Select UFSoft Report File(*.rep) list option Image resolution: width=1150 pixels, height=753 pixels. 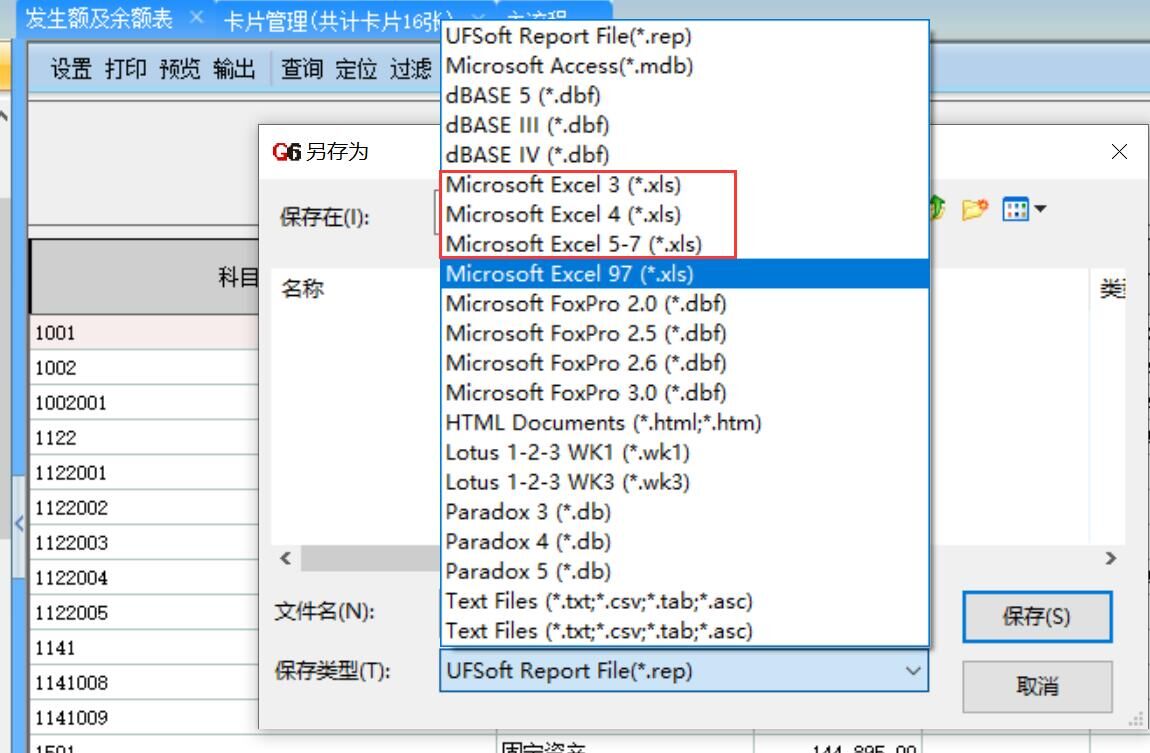click(x=685, y=36)
